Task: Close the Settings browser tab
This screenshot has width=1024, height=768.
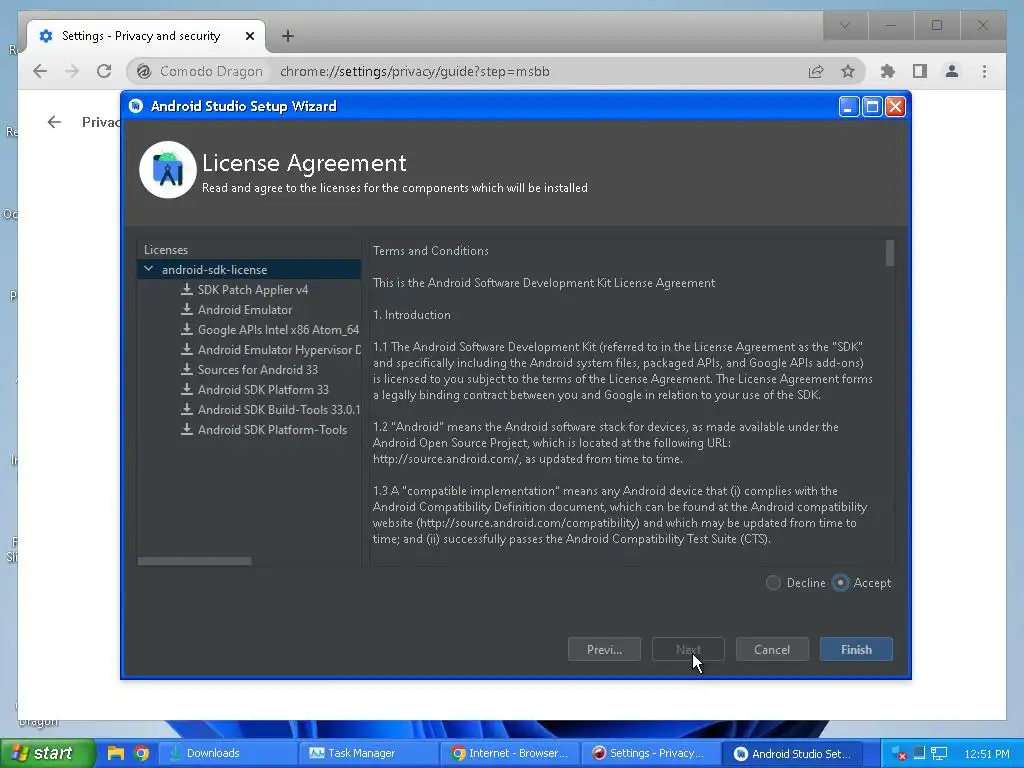Action: coord(249,36)
